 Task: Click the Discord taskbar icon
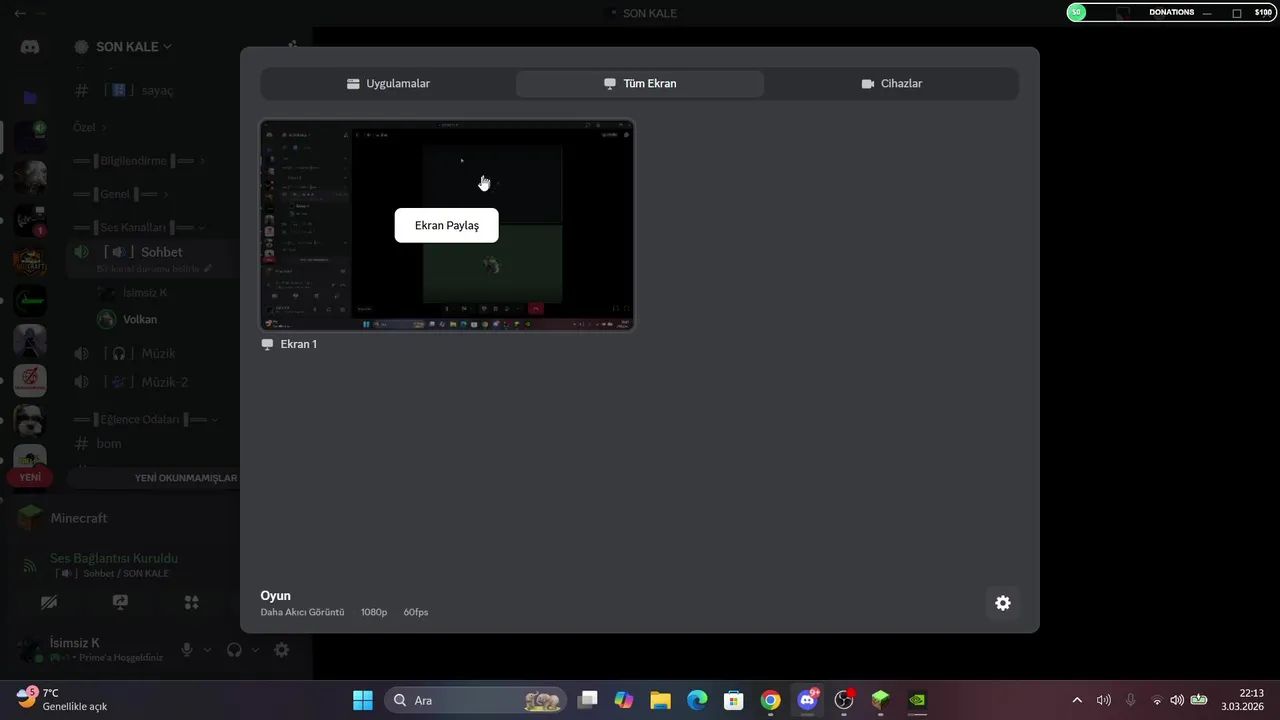(x=807, y=700)
